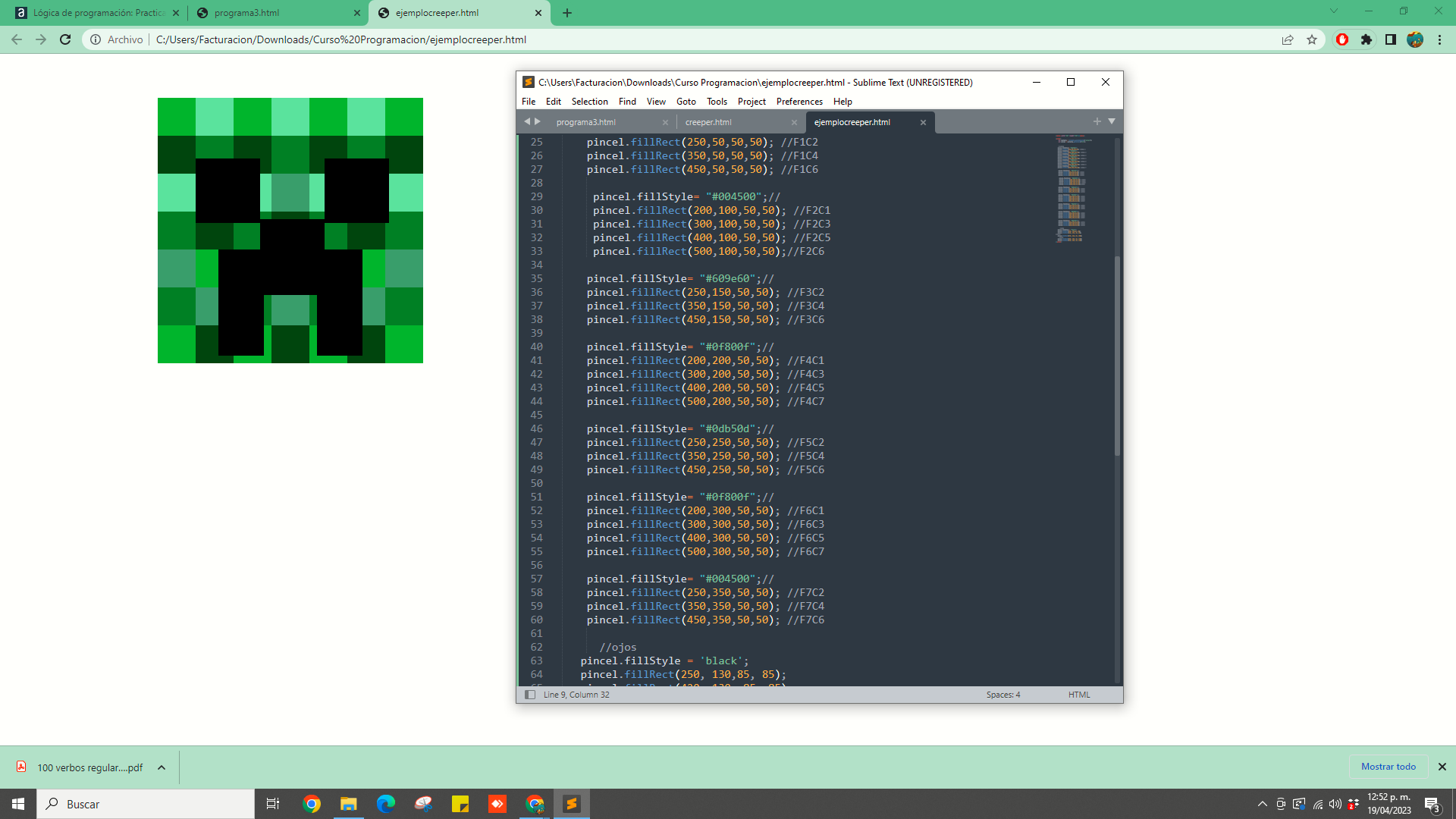Open Sublime Text Goto menu
Viewport: 1456px width, 819px height.
click(x=686, y=102)
